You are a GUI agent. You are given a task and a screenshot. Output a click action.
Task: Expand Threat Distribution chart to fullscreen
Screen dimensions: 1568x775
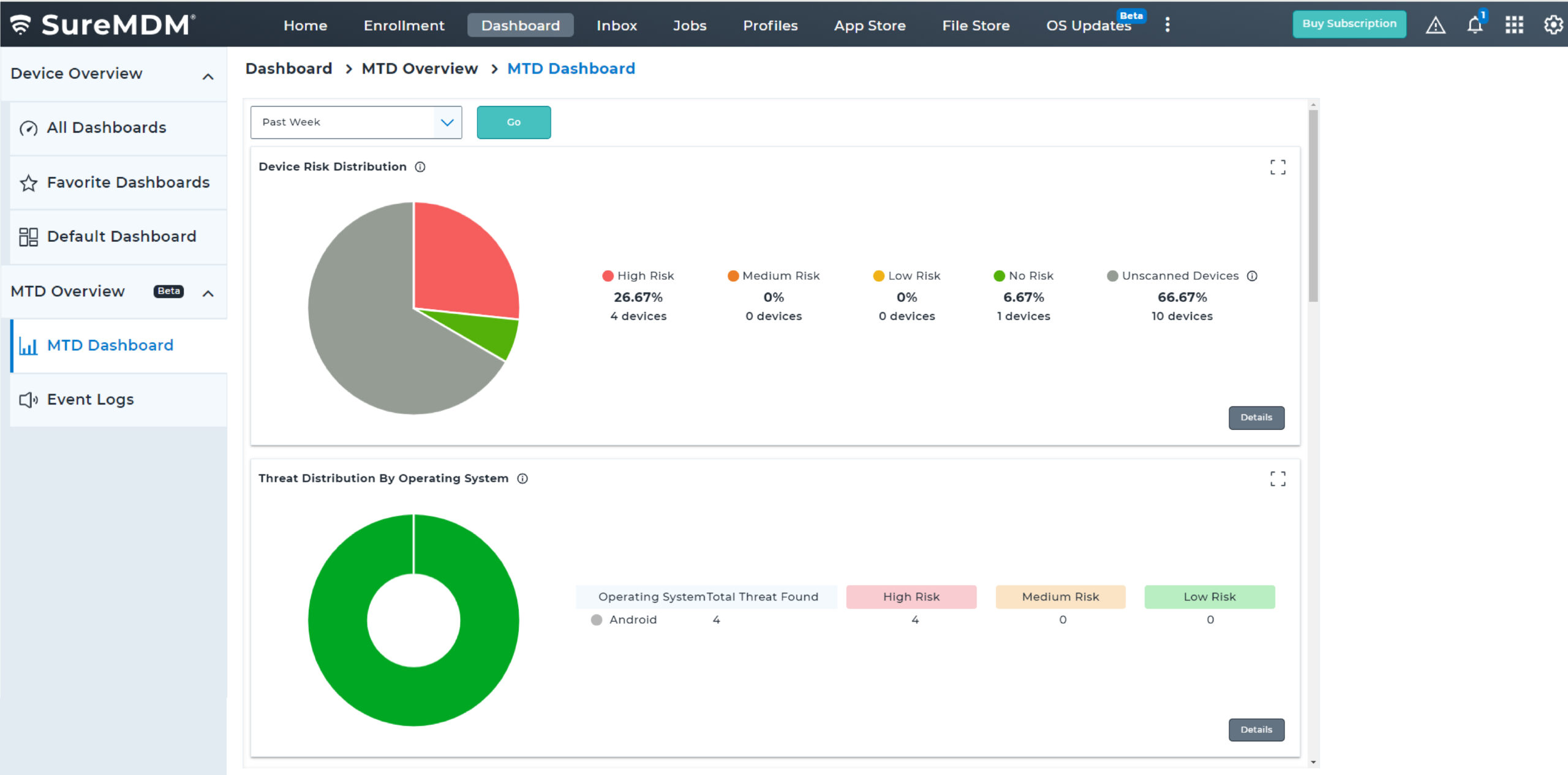tap(1278, 479)
